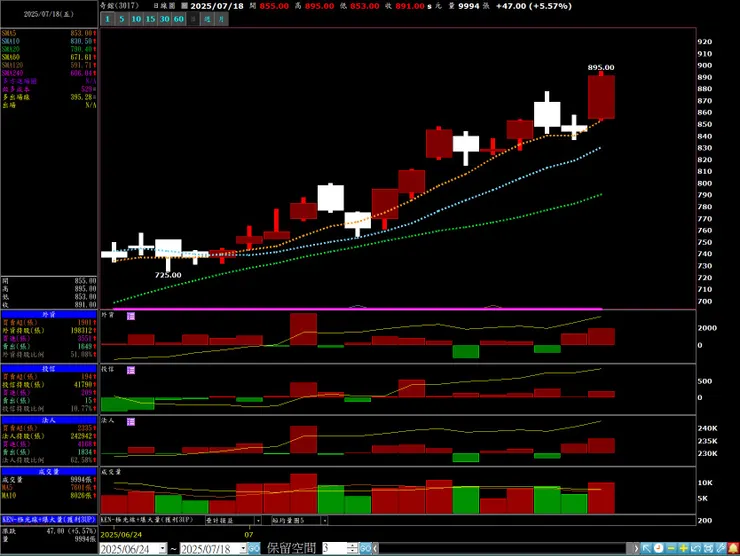740x556 pixels.
Task: Click the SMA120 legend row
Action: point(49,65)
